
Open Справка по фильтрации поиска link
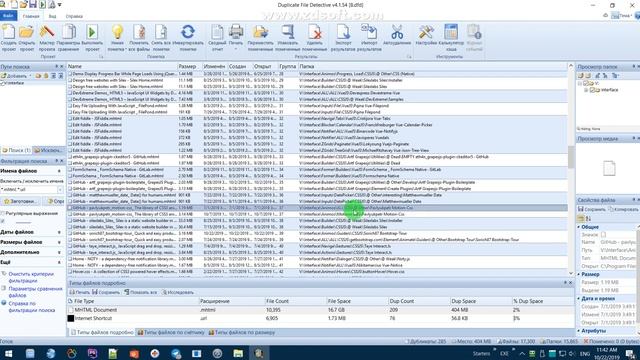[32, 307]
